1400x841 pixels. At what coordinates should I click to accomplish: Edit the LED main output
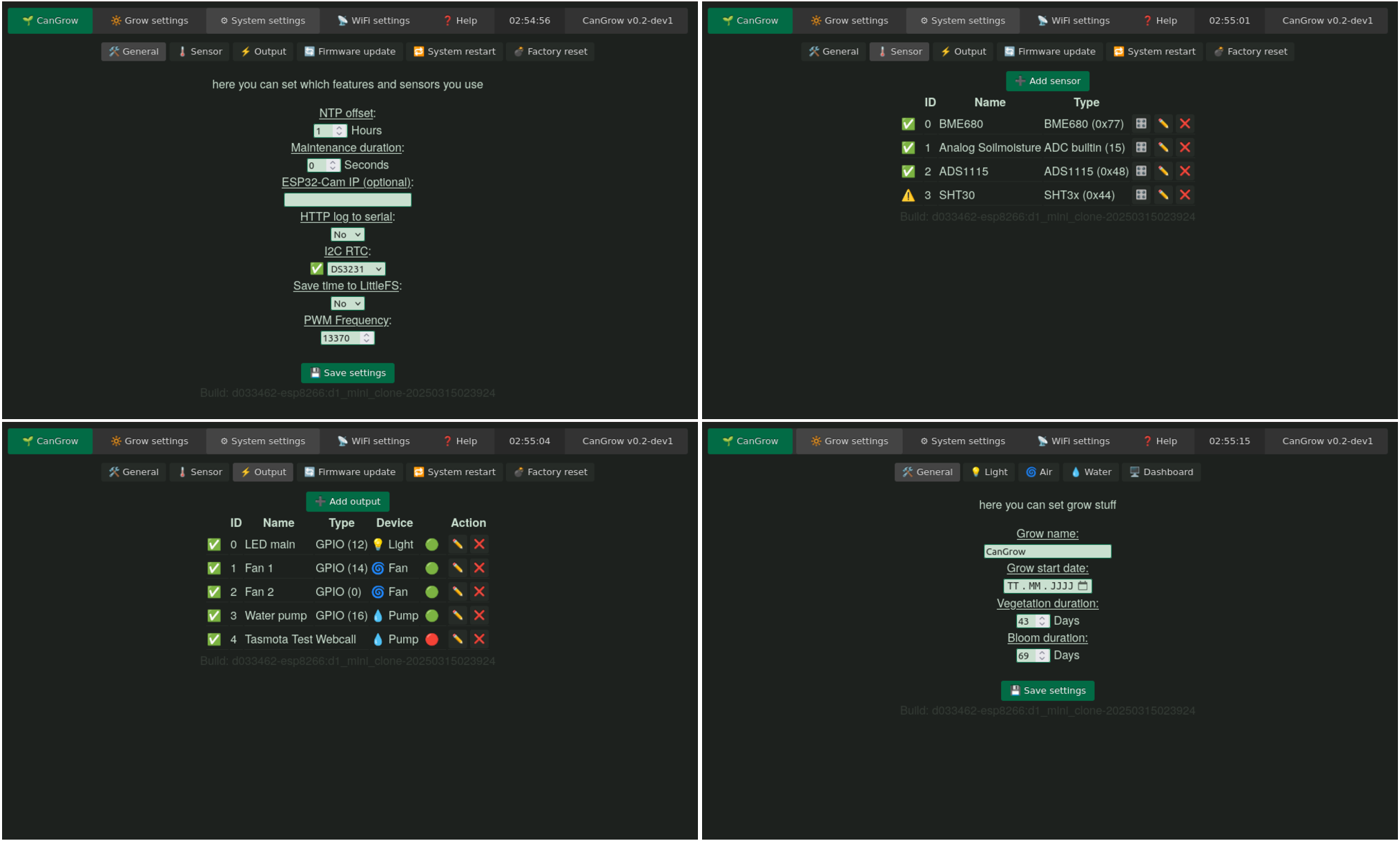[457, 544]
